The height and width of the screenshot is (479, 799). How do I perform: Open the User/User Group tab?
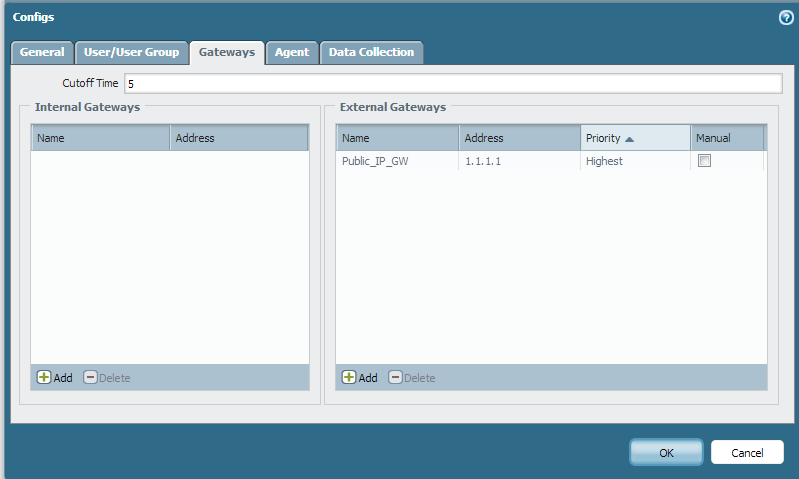click(x=130, y=52)
